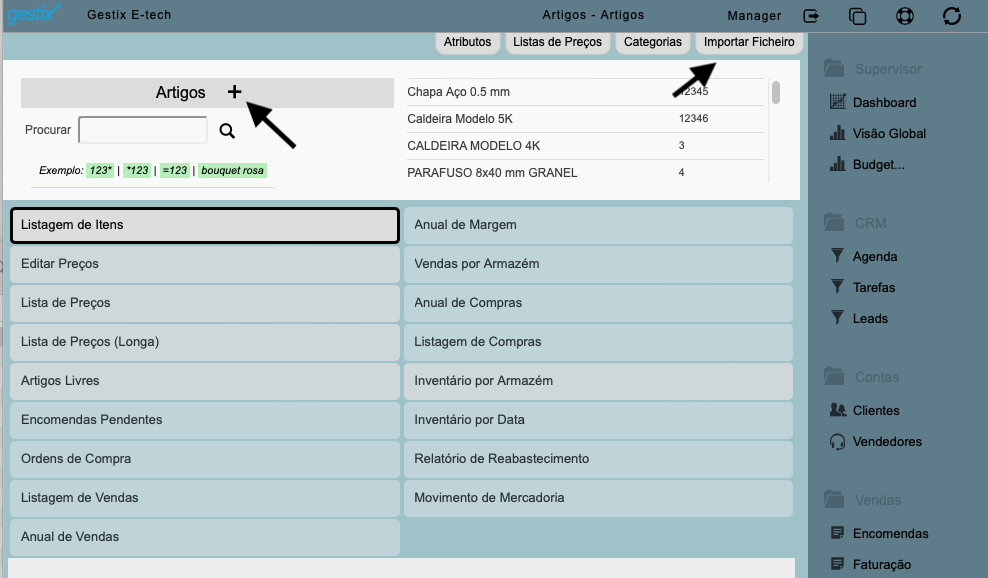Switch to the Listas de Preços tab
The width and height of the screenshot is (988, 578).
click(x=557, y=42)
